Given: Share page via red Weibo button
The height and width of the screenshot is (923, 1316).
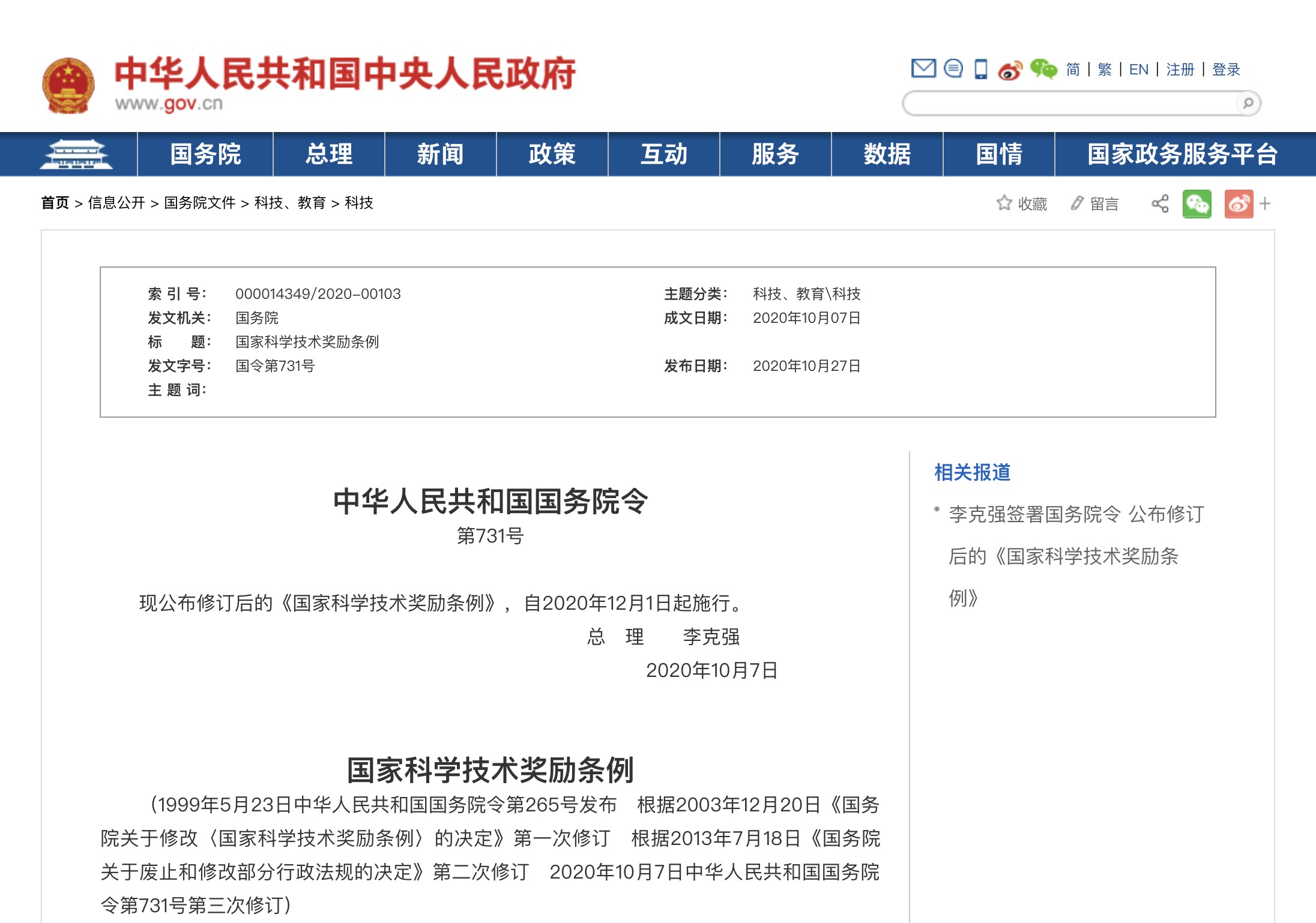Looking at the screenshot, I should click(1239, 203).
